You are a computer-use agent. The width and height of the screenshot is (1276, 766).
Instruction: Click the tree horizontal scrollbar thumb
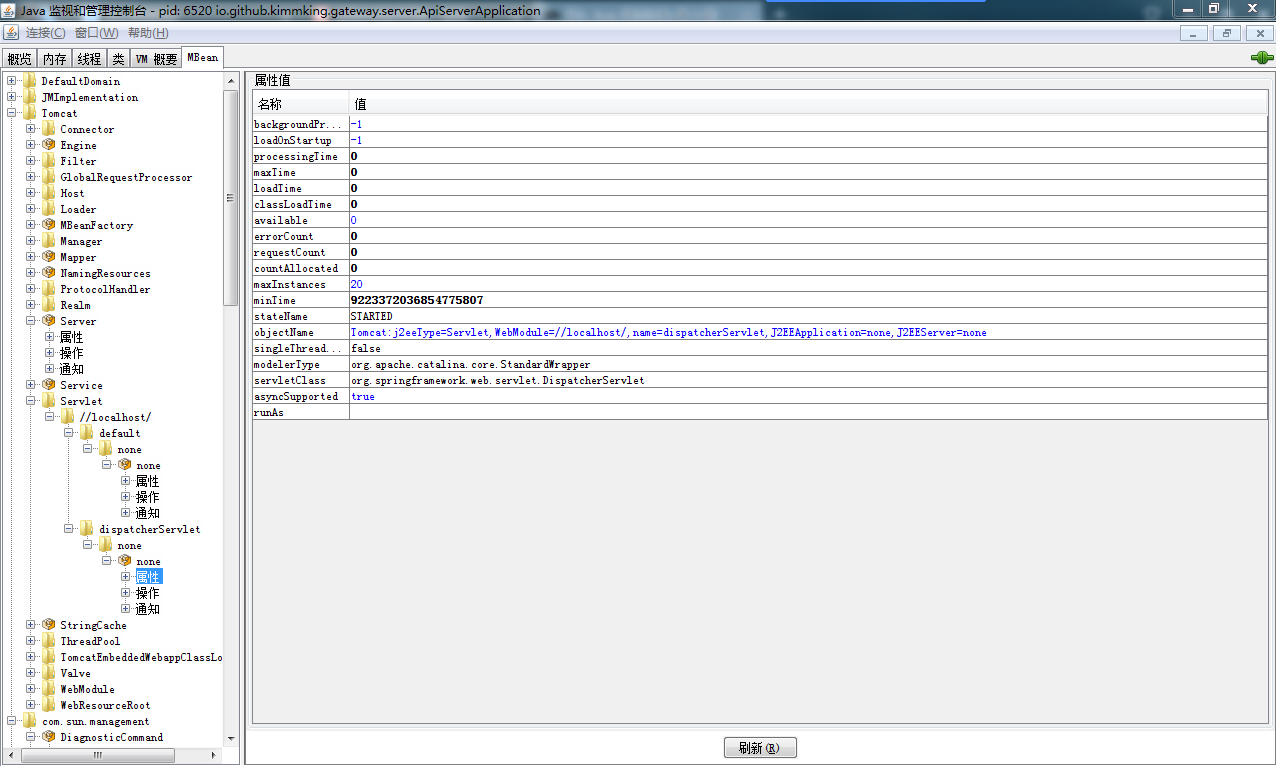click(98, 756)
